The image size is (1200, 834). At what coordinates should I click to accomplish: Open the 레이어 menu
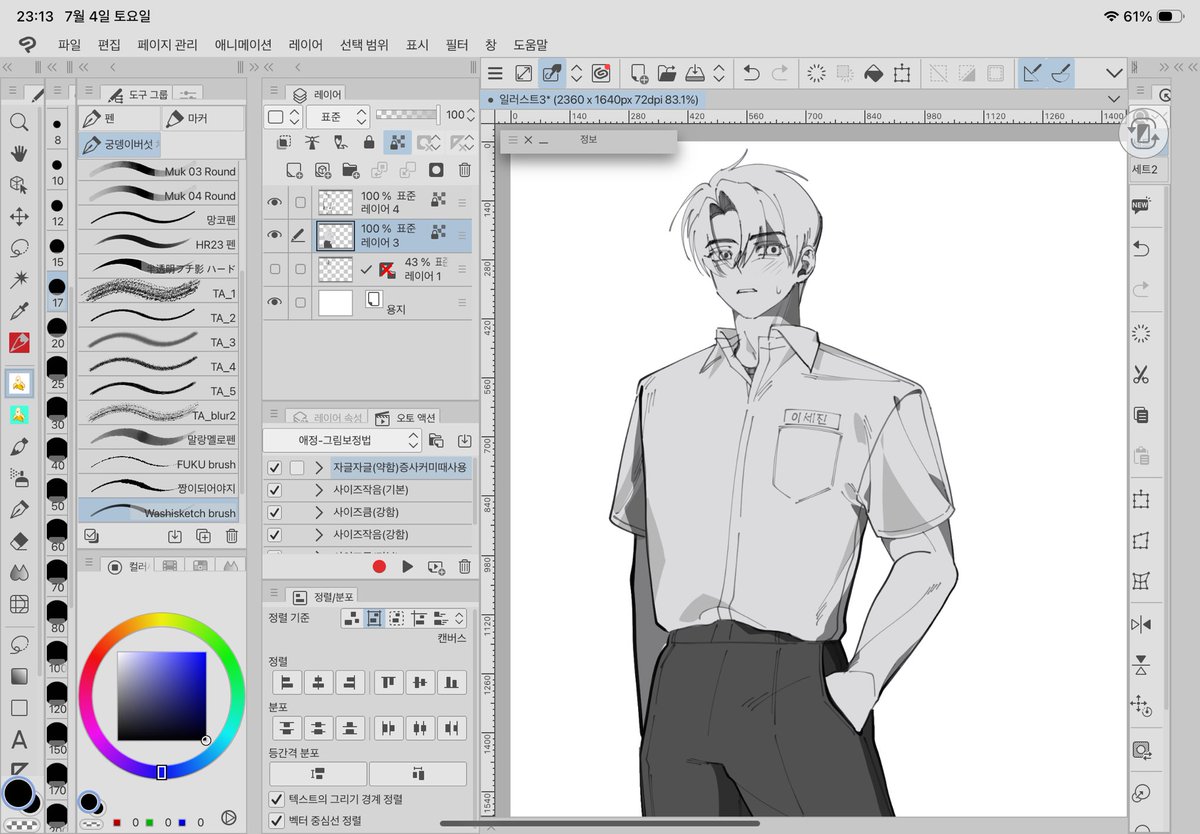point(305,45)
